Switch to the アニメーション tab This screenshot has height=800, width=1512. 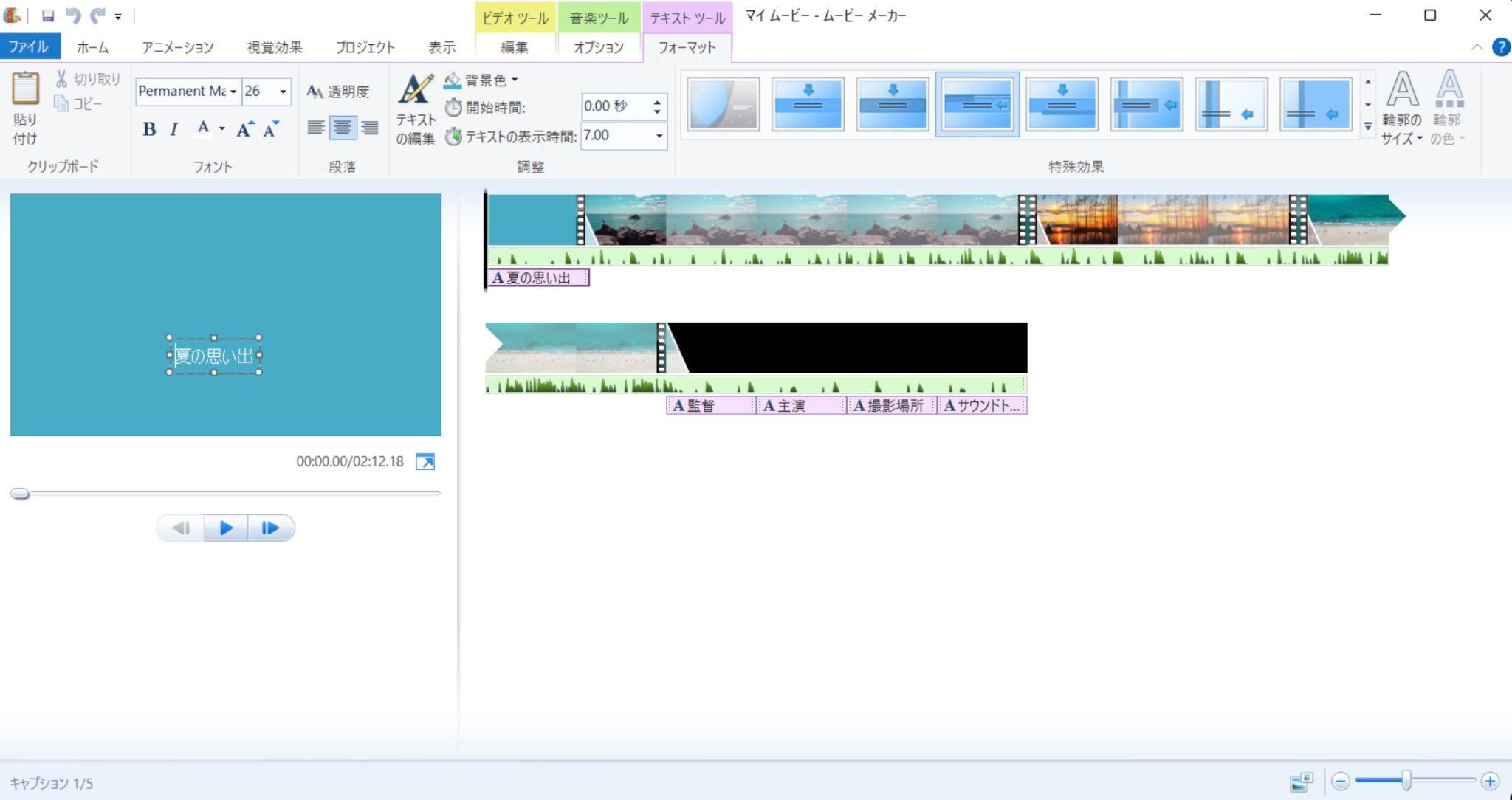pos(177,47)
